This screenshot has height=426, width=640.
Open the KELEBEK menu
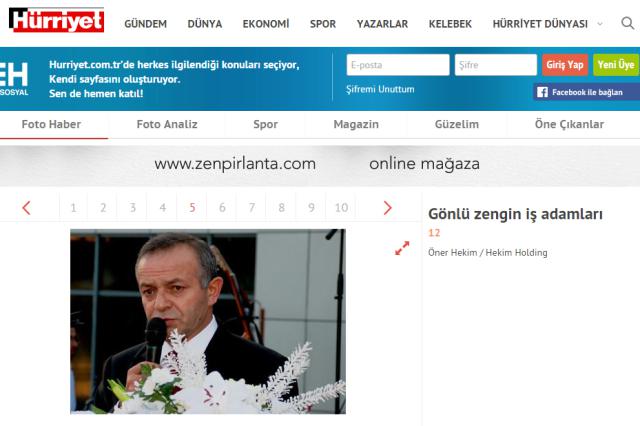(450, 24)
